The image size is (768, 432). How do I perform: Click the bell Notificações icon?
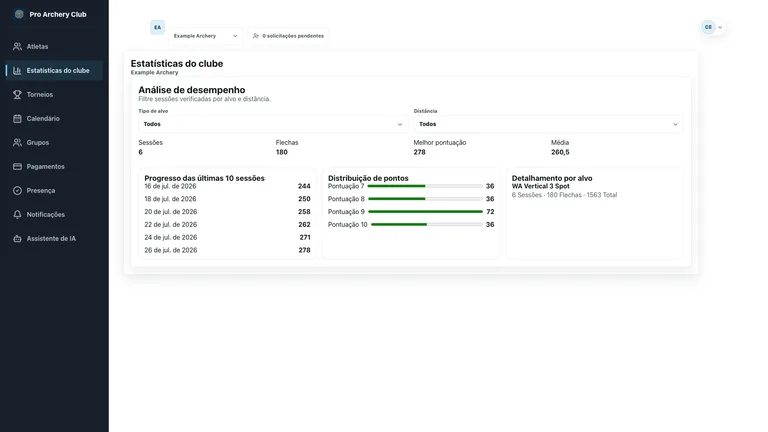17,215
